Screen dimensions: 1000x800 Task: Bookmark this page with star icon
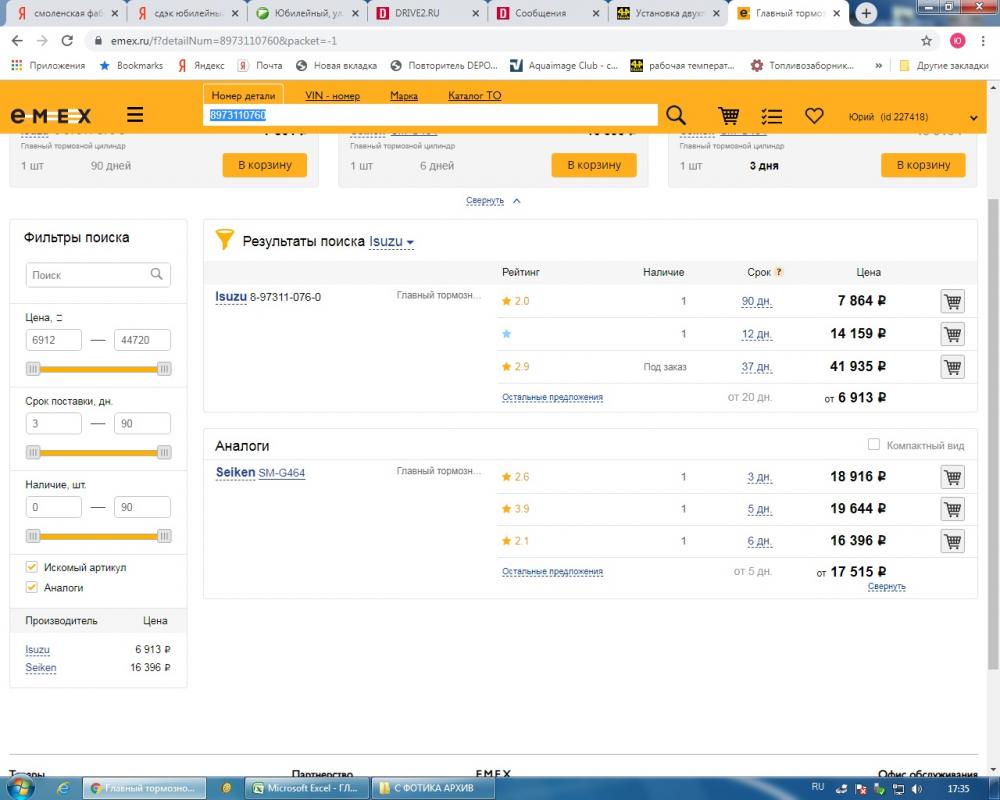(x=926, y=41)
